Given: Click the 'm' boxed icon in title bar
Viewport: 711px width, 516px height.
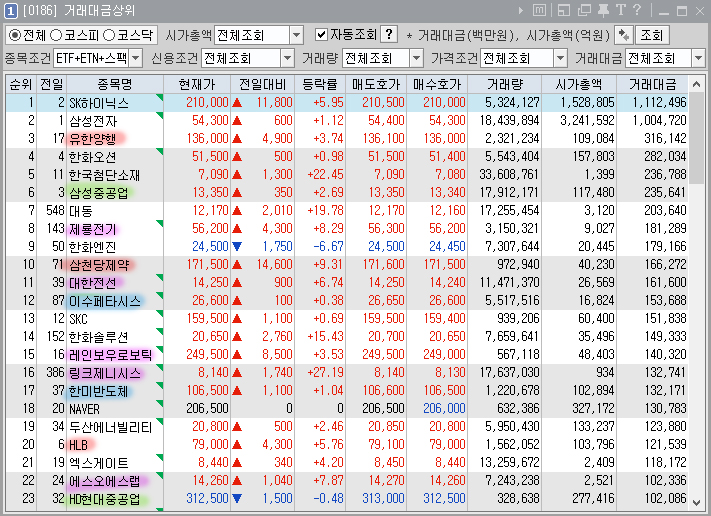Looking at the screenshot, I should 539,10.
